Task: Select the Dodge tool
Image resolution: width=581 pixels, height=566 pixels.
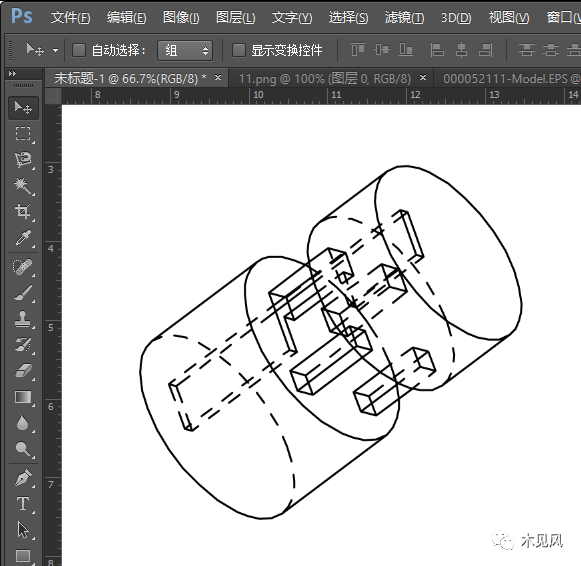Action: click(x=23, y=449)
